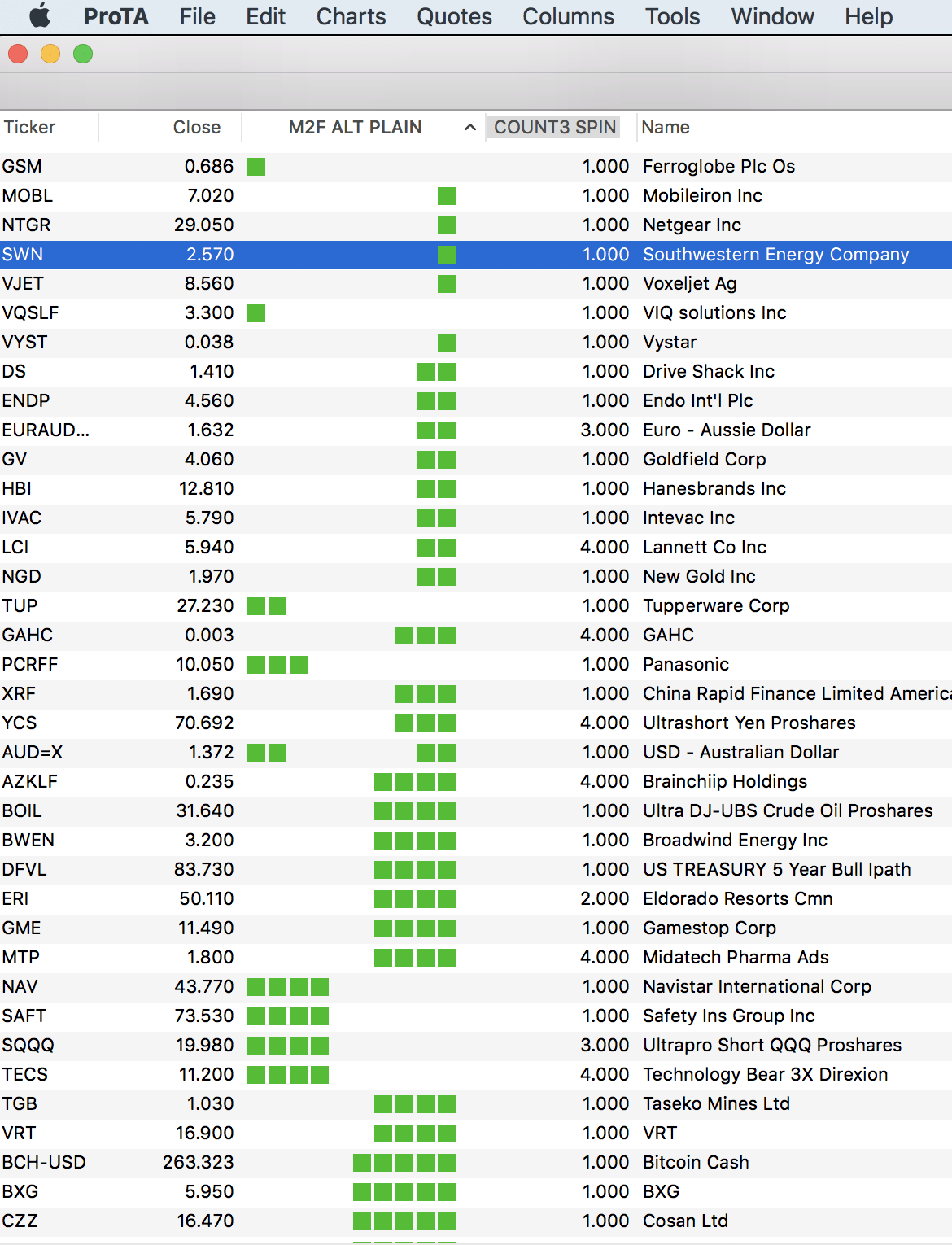Open the Charts menu
Viewport: 952px width, 1245px height.
[352, 16]
